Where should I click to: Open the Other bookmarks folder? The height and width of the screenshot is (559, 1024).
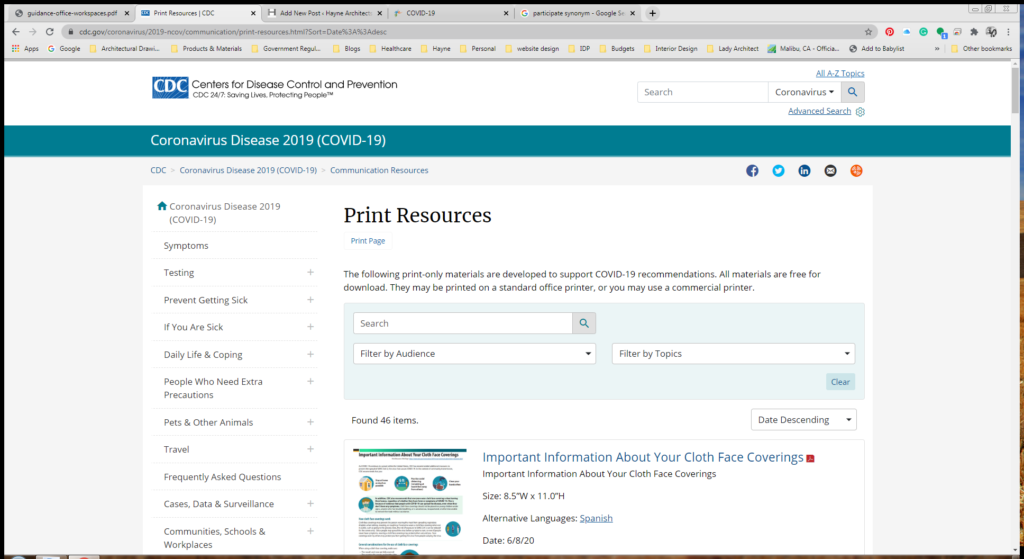[982, 48]
